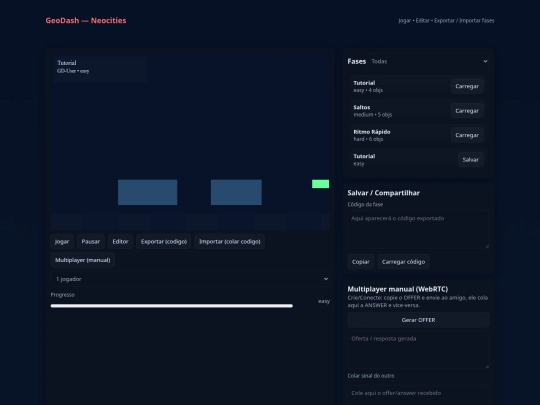This screenshot has width=540, height=405.
Task: Click the Carregar código button
Action: point(403,262)
